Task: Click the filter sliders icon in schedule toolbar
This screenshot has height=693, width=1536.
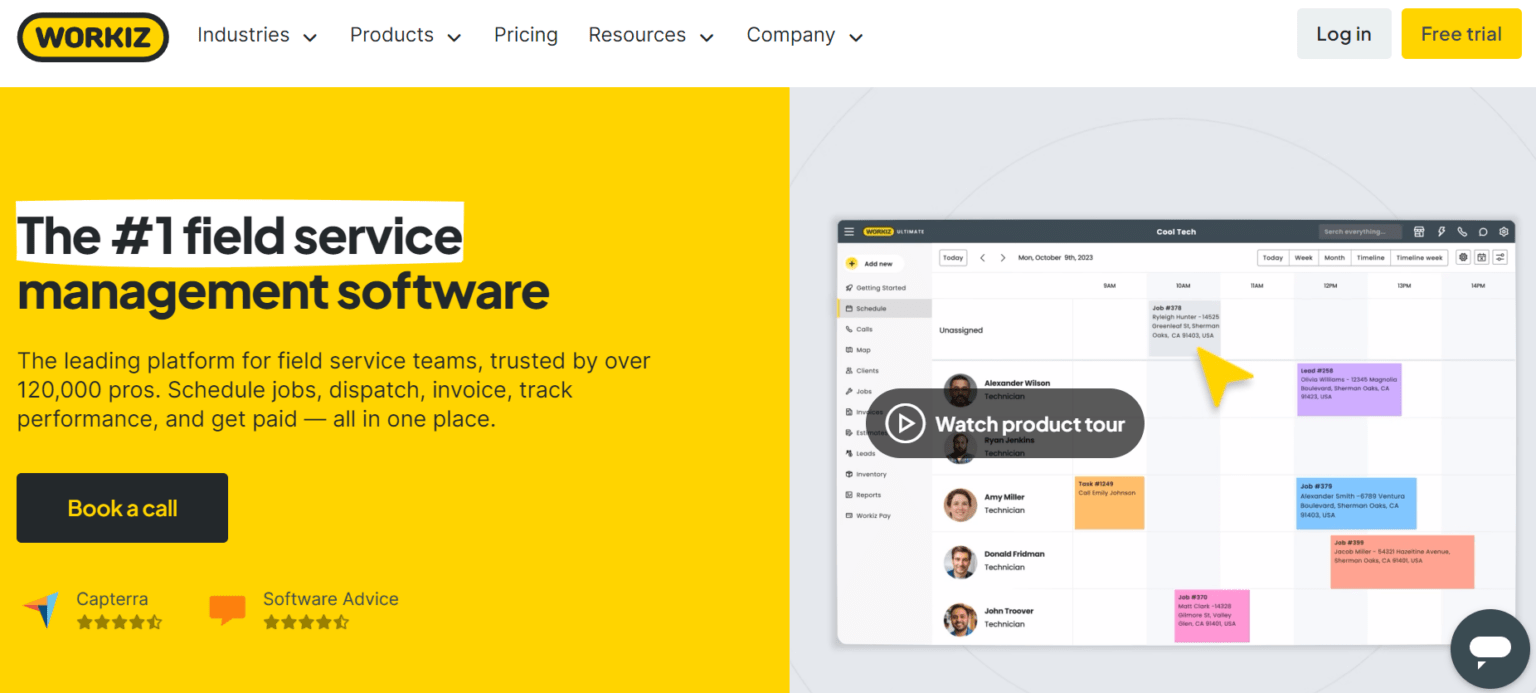Action: coord(1500,258)
